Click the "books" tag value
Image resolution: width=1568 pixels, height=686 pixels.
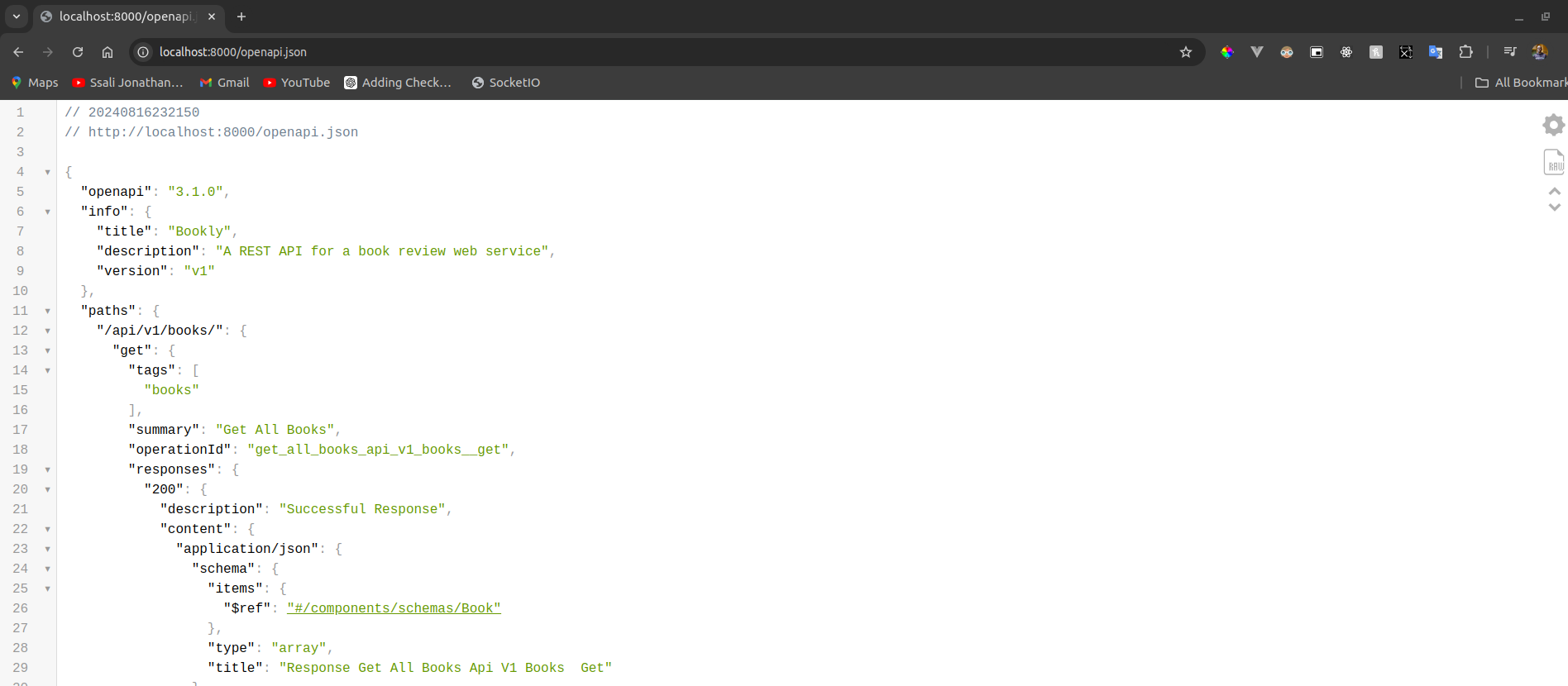[x=171, y=390]
